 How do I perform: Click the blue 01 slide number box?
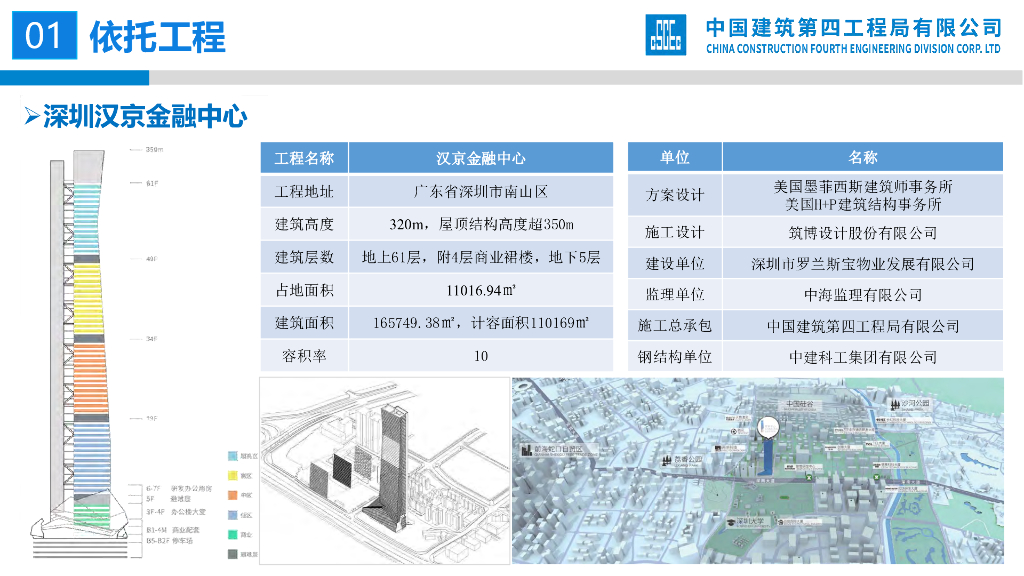coord(44,37)
